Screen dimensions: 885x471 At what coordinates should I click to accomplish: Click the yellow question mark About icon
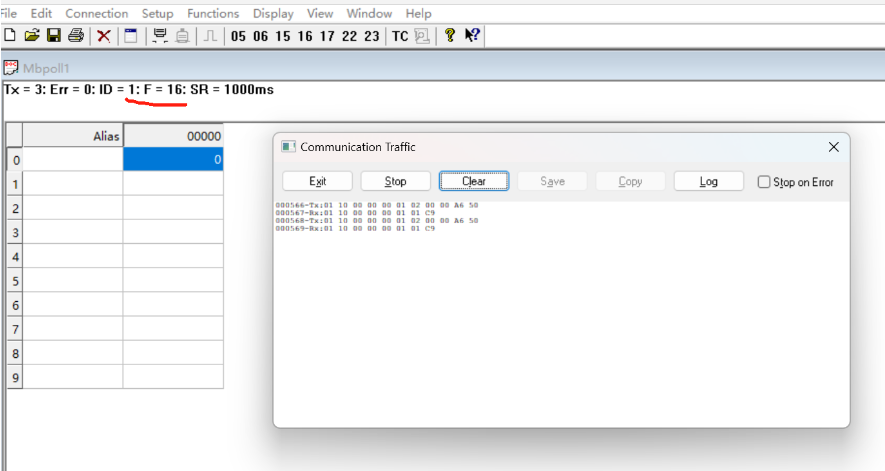tap(449, 36)
